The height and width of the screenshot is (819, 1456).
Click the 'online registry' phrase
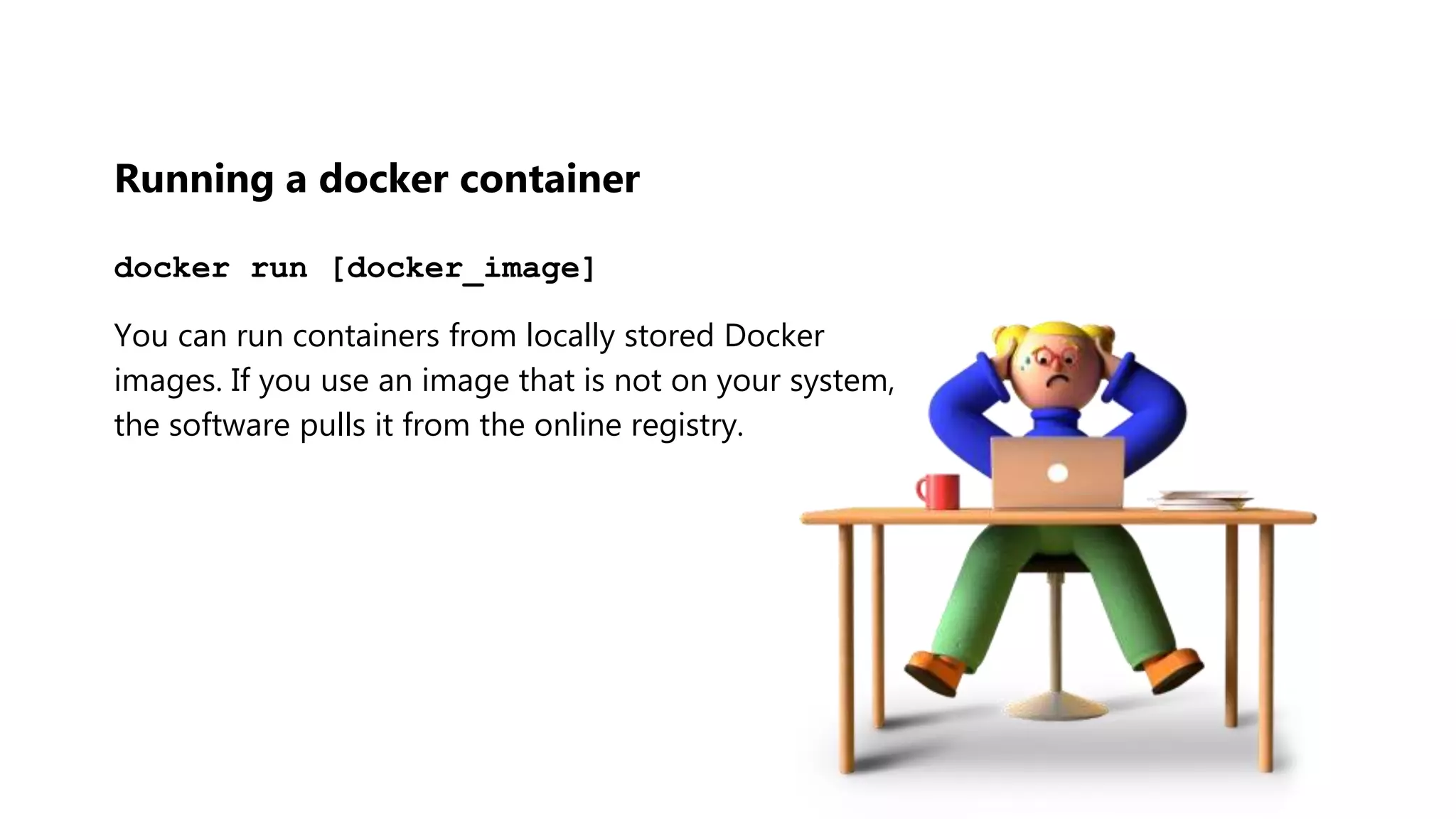(x=638, y=426)
